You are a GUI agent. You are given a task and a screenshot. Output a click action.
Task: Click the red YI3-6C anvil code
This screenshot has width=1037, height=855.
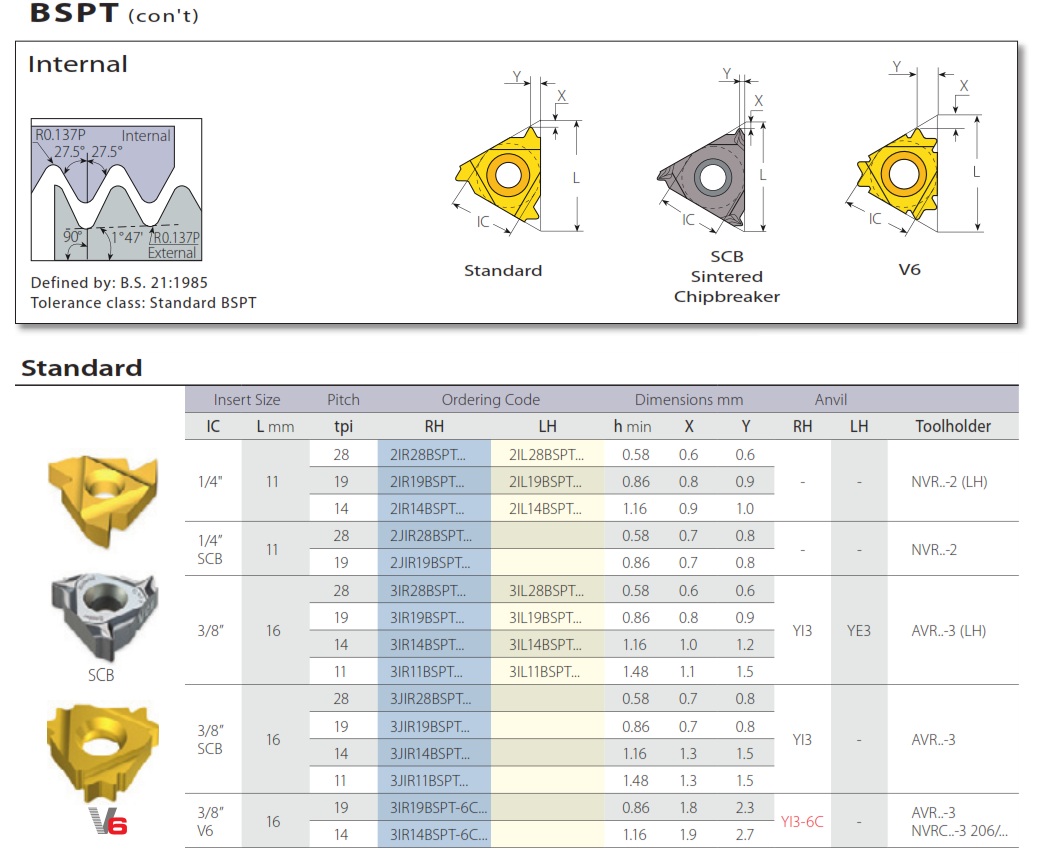click(802, 822)
